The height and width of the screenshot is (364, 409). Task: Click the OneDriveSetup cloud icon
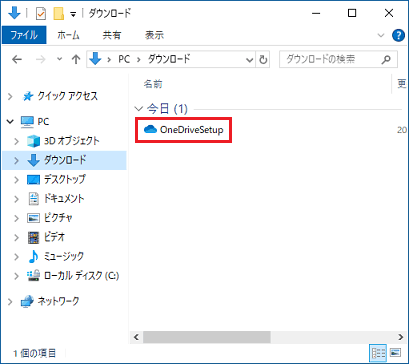151,129
